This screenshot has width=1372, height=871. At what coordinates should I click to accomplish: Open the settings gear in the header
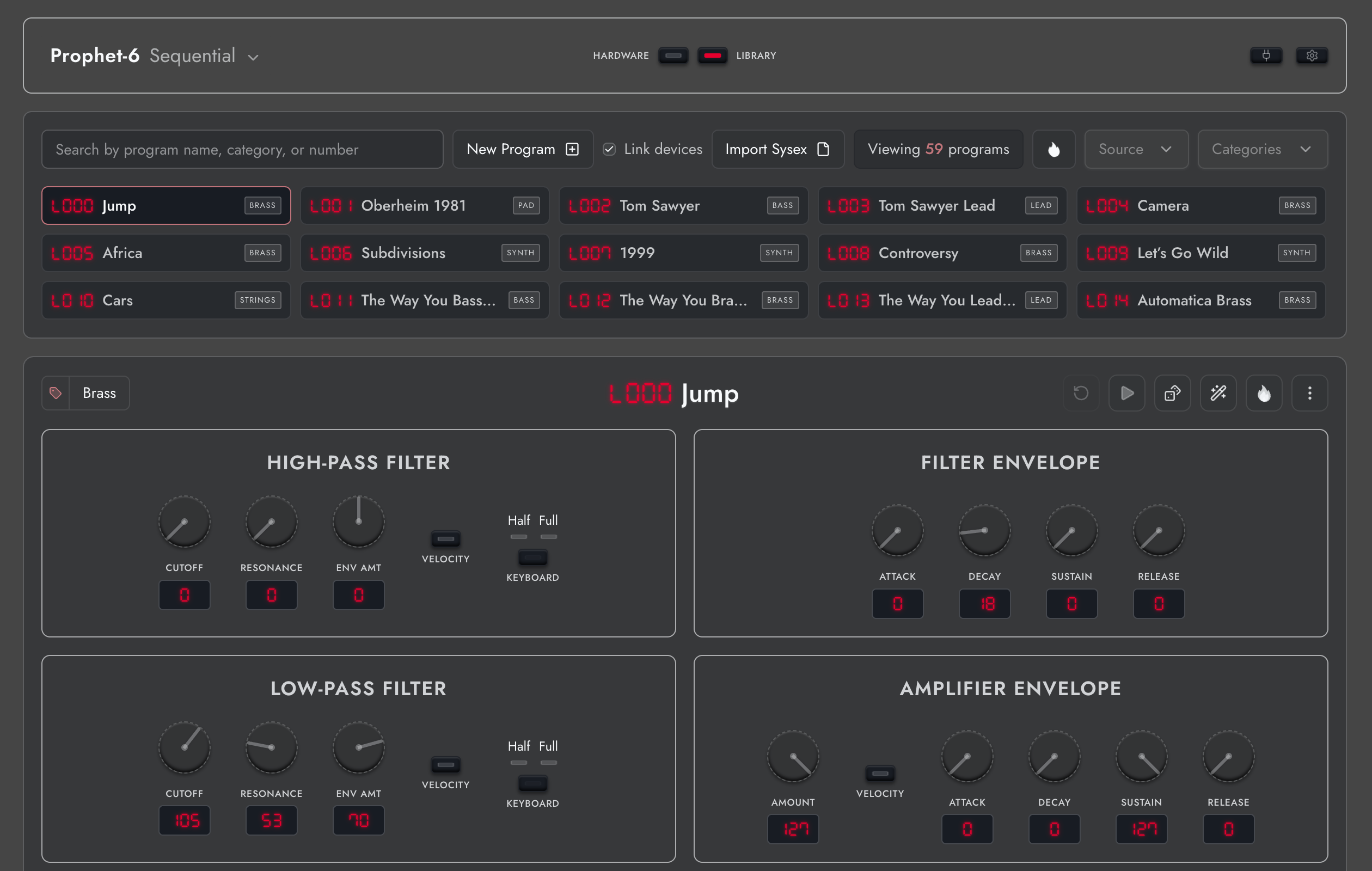tap(1312, 56)
